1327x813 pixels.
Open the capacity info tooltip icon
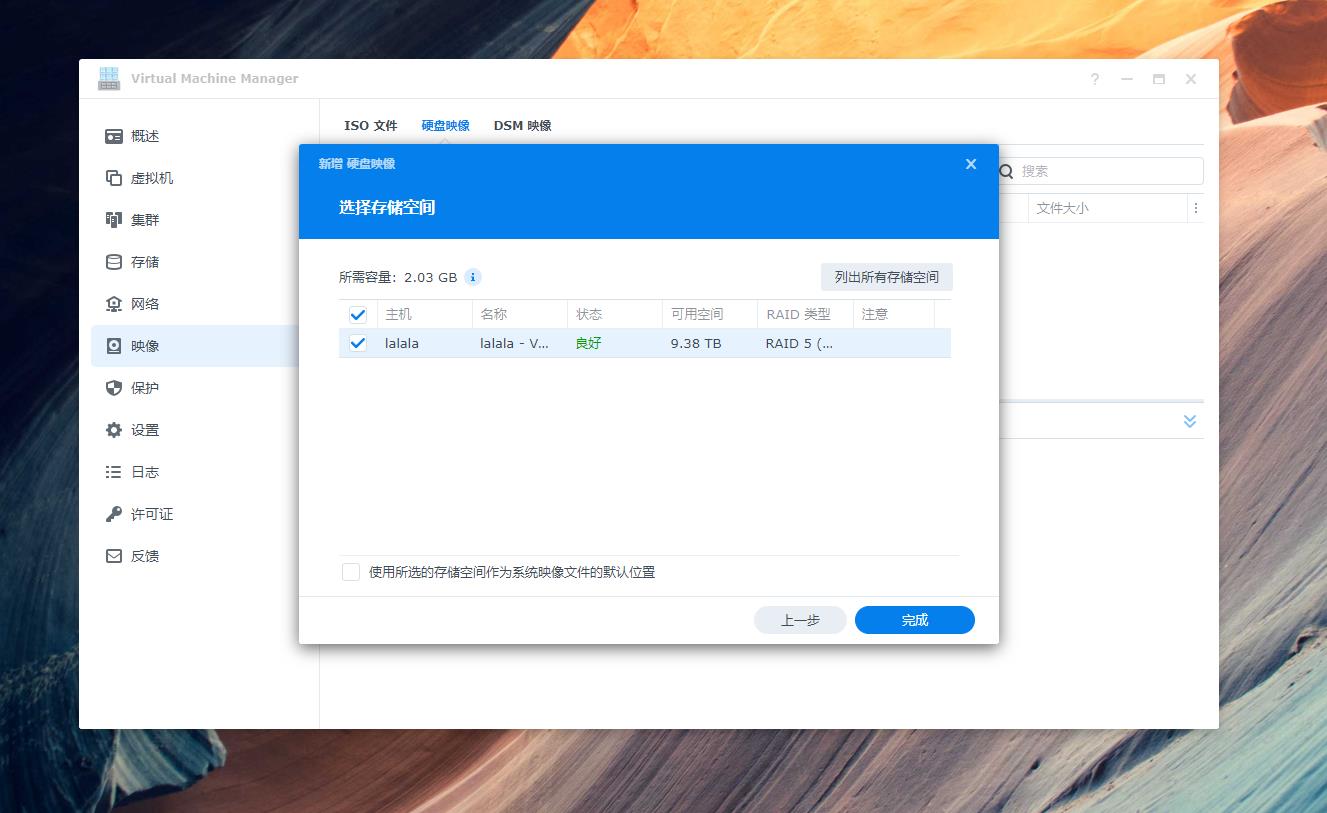point(471,277)
